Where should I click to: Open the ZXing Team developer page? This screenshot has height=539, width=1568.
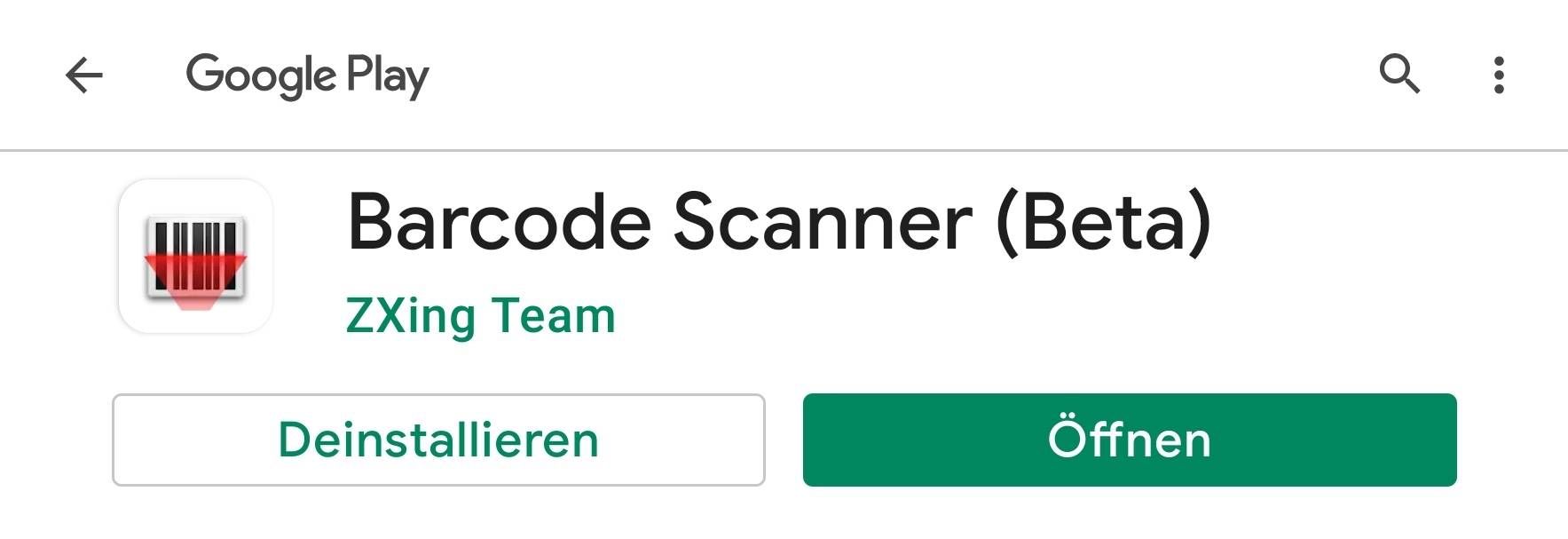[480, 316]
